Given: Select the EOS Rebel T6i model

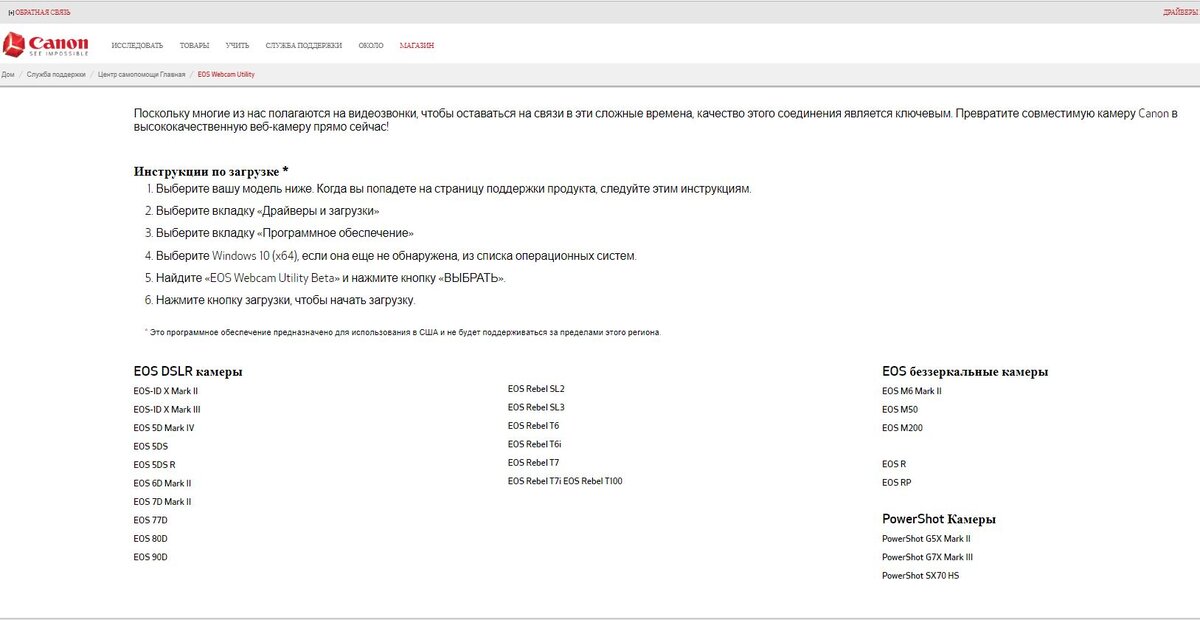Looking at the screenshot, I should pyautogui.click(x=534, y=444).
